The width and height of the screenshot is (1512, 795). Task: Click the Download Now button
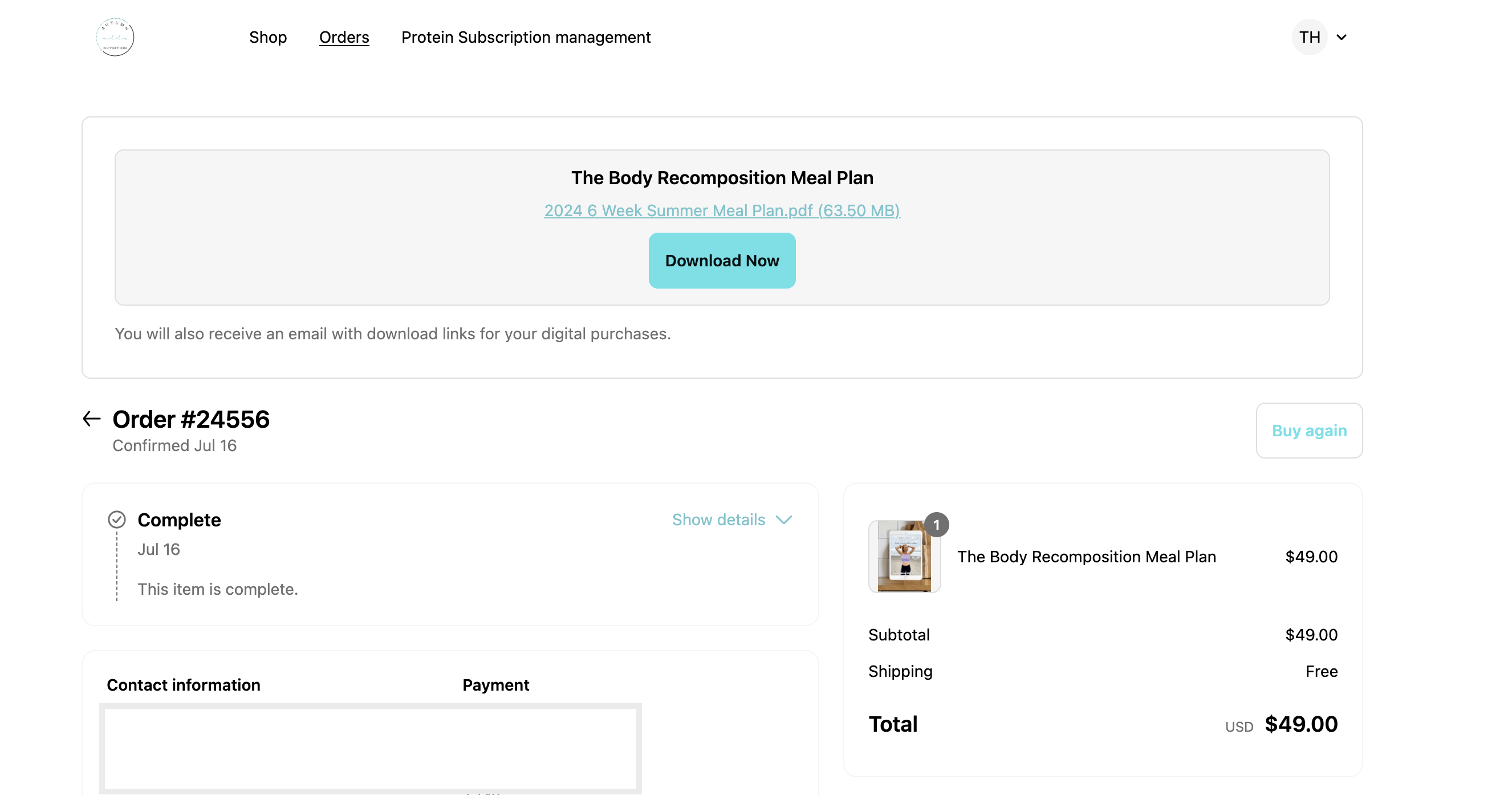(x=722, y=261)
